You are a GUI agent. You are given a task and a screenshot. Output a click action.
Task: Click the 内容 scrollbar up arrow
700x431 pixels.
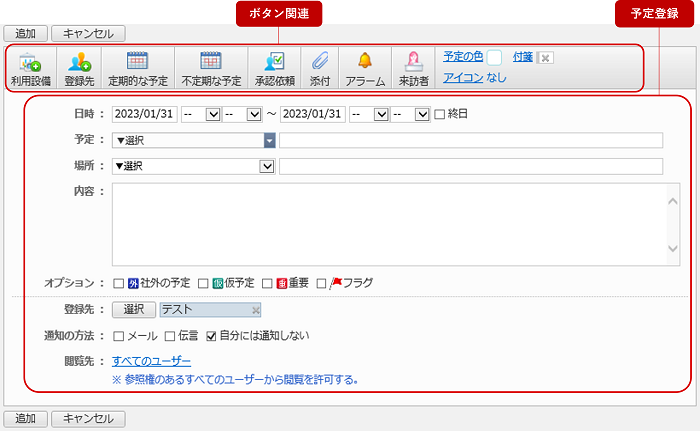click(x=673, y=201)
